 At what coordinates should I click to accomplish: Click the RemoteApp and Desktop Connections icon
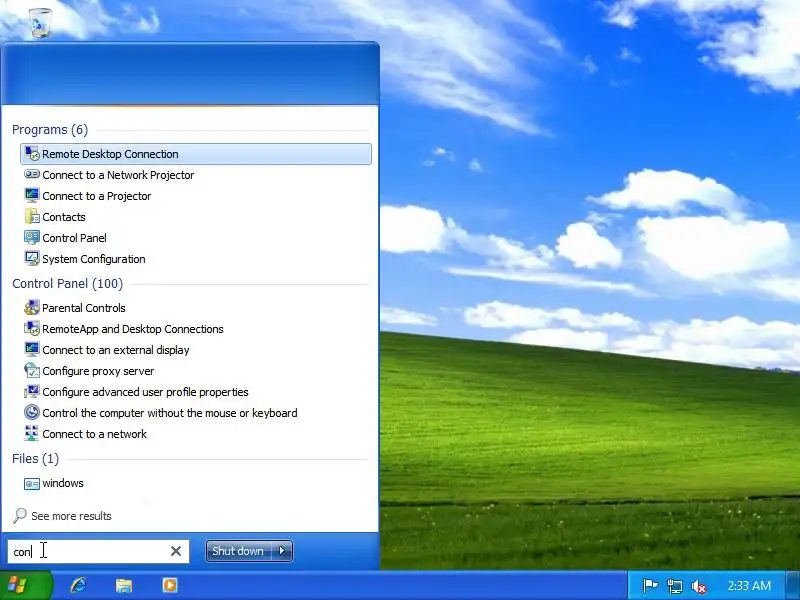click(32, 328)
